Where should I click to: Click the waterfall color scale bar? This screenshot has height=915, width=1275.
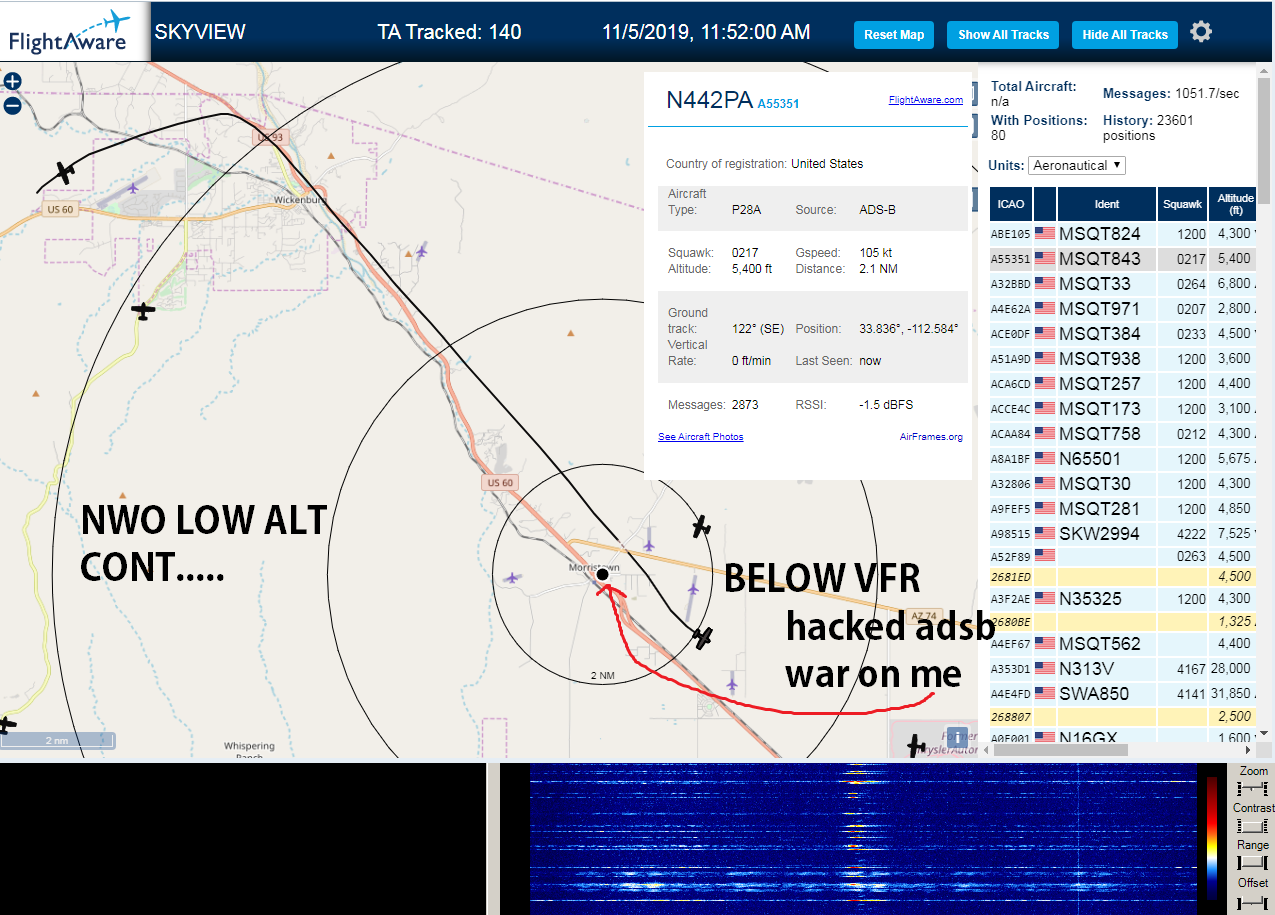pos(1213,838)
